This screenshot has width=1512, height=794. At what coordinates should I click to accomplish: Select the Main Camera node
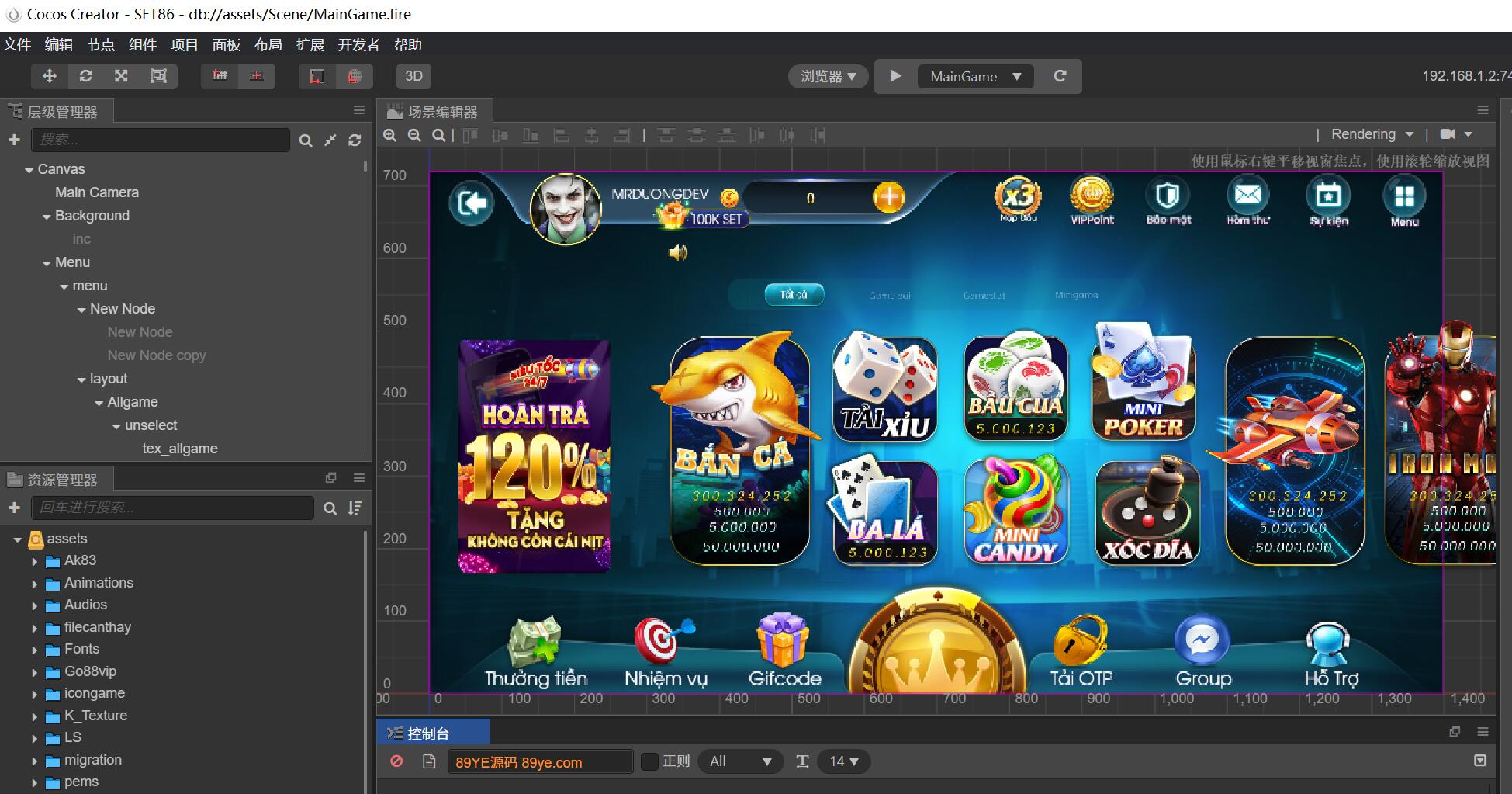(x=97, y=192)
